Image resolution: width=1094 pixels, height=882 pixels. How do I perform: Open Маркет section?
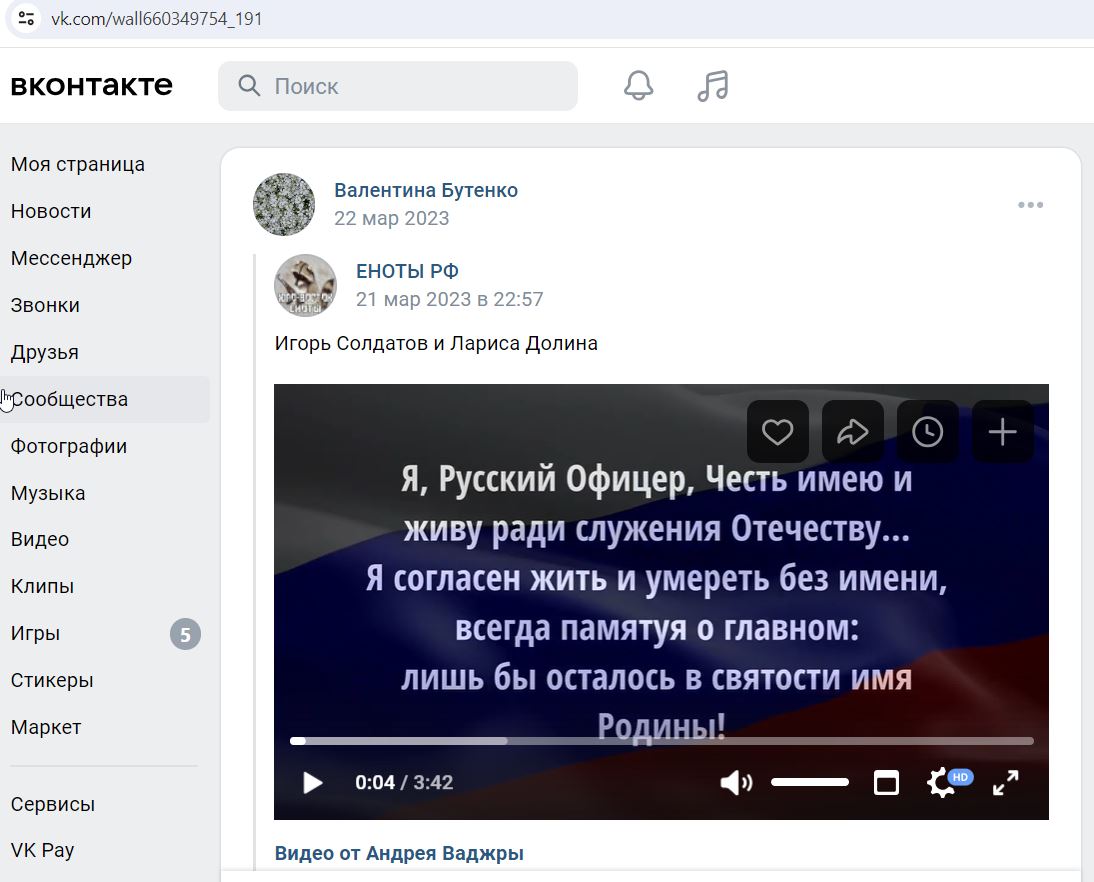tap(46, 727)
